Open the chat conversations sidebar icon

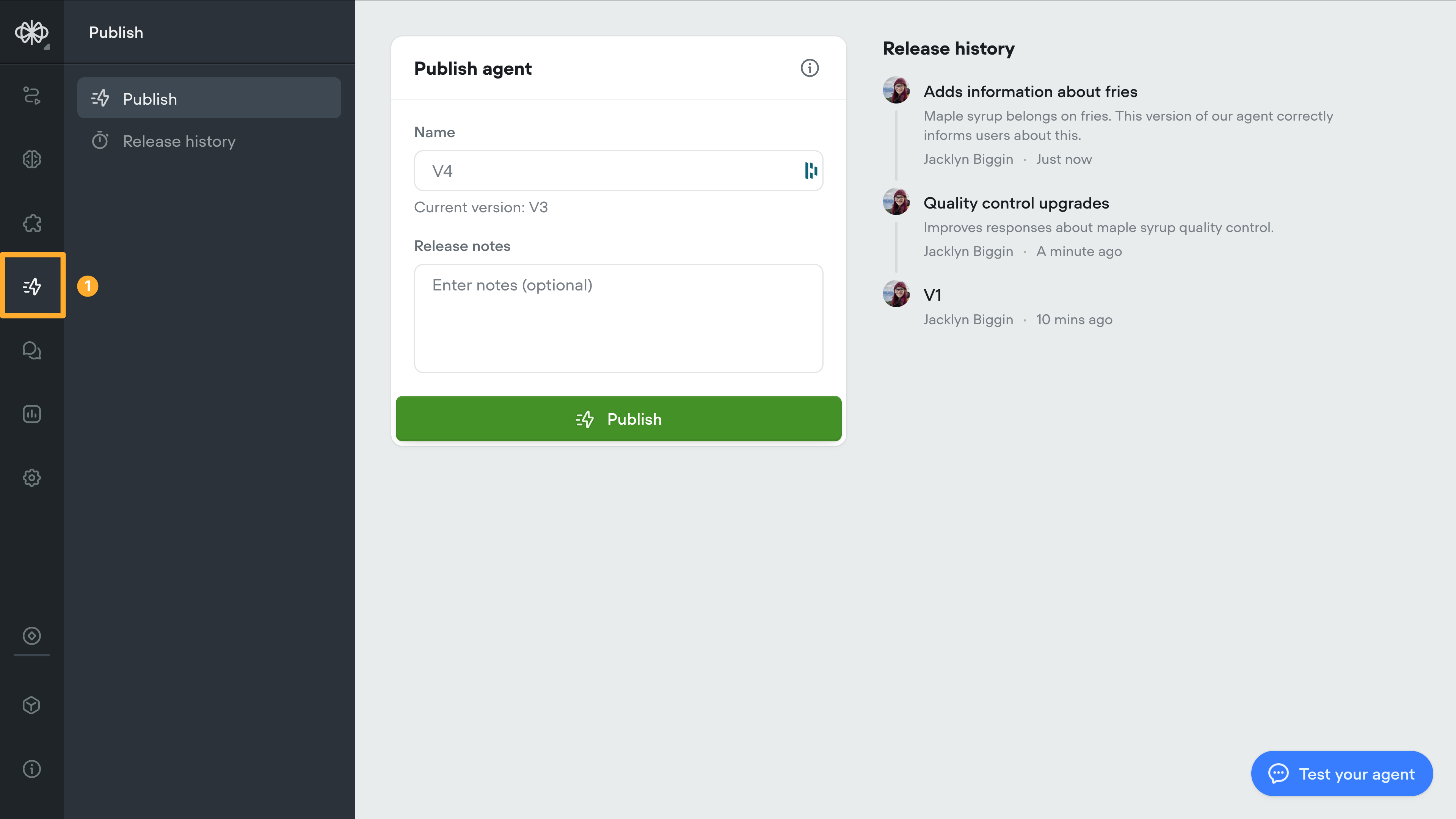click(31, 350)
